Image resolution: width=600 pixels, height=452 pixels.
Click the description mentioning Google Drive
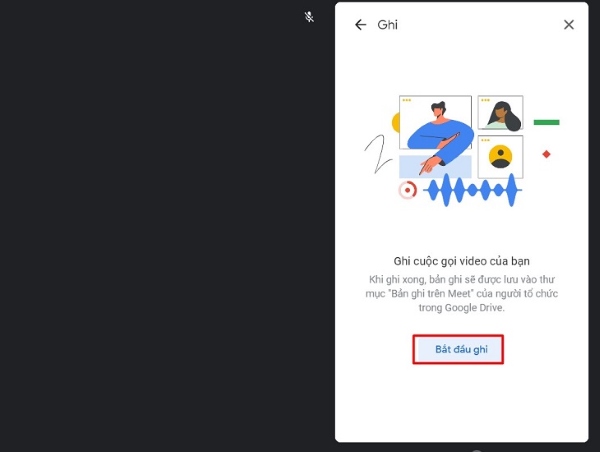point(461,294)
